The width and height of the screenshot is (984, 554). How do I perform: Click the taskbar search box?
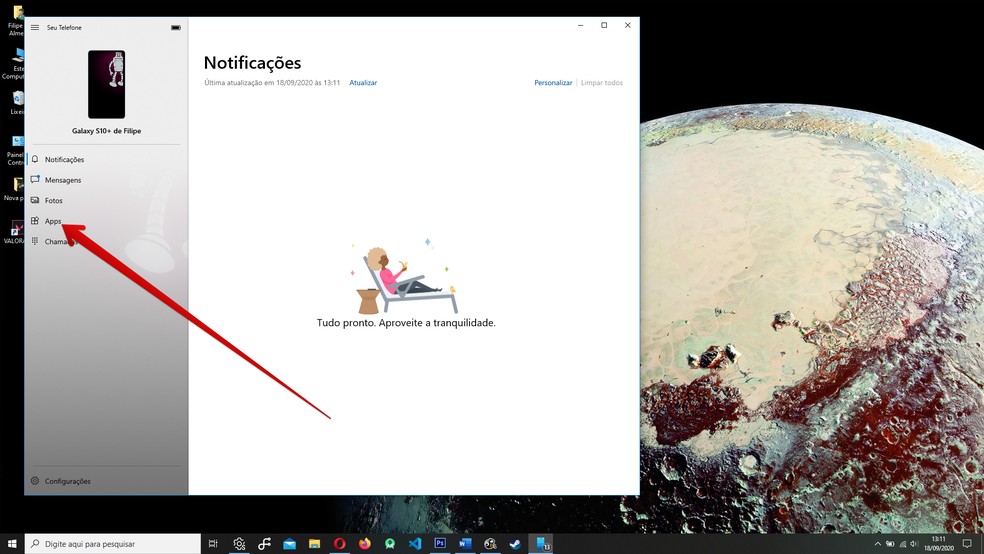click(113, 543)
